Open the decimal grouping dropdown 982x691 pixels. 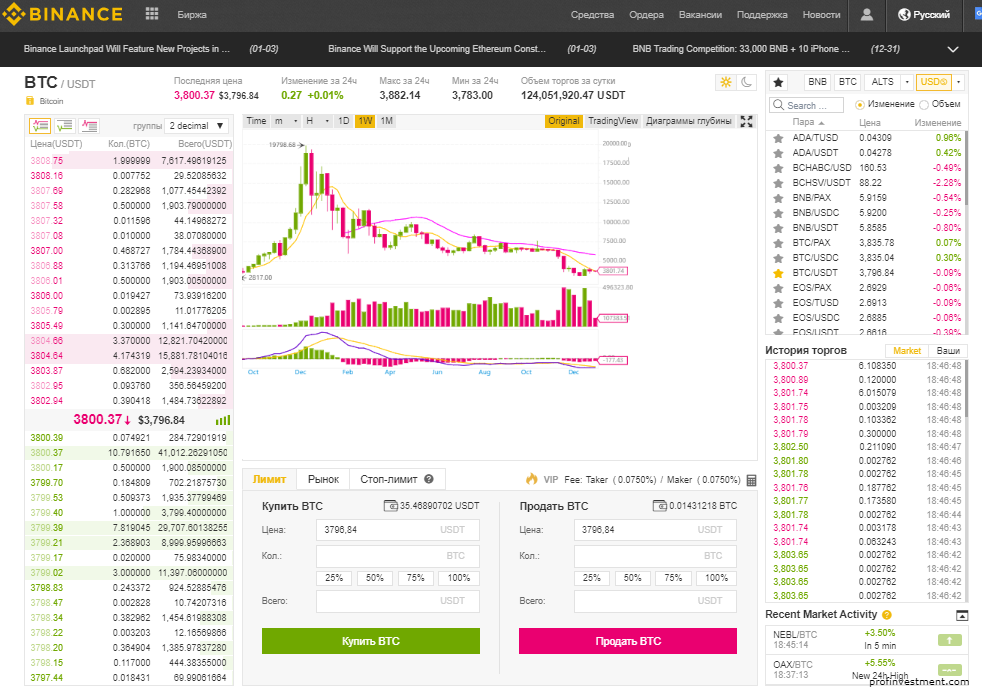pos(197,126)
